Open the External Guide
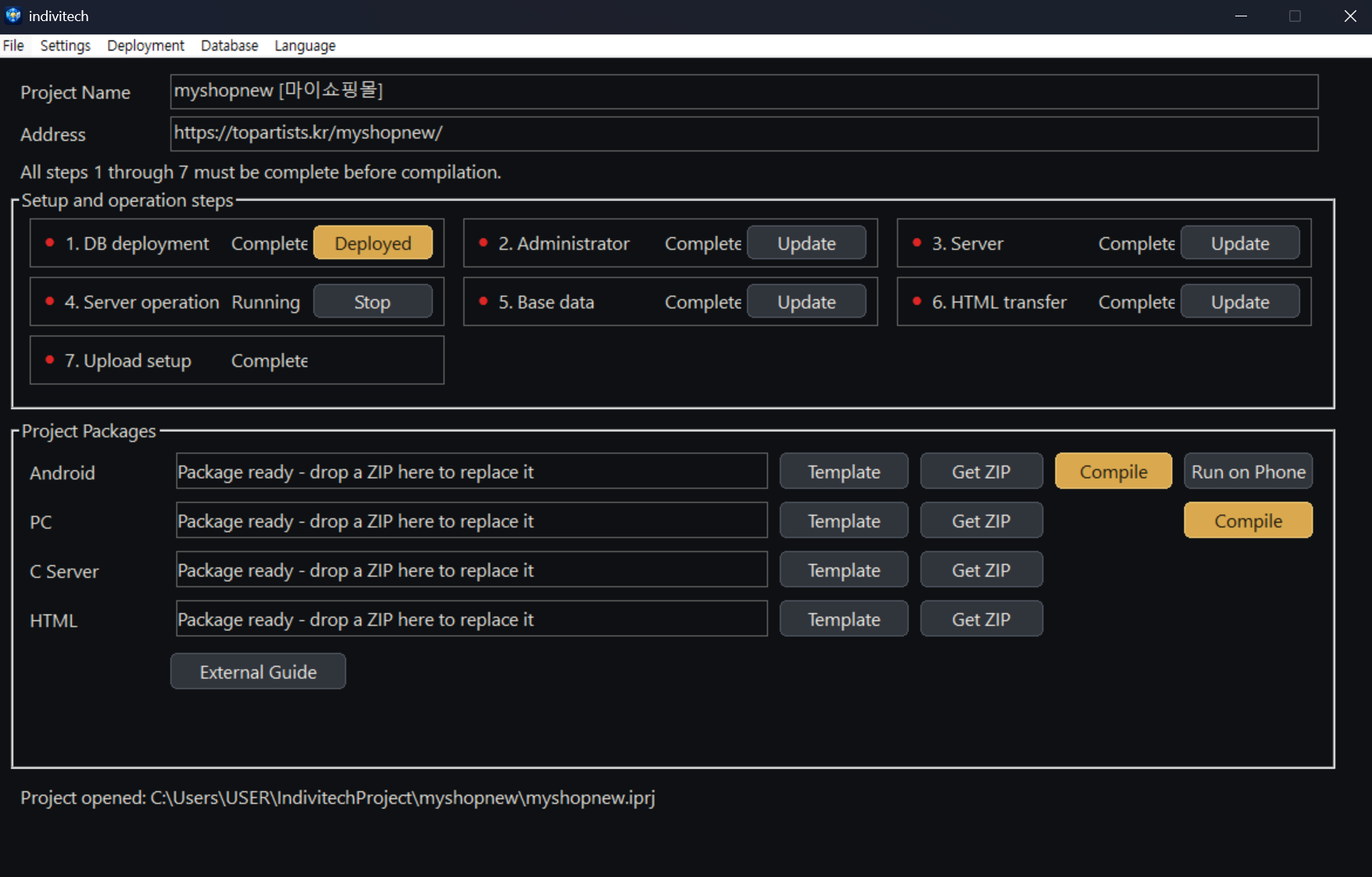This screenshot has height=877, width=1372. point(258,671)
